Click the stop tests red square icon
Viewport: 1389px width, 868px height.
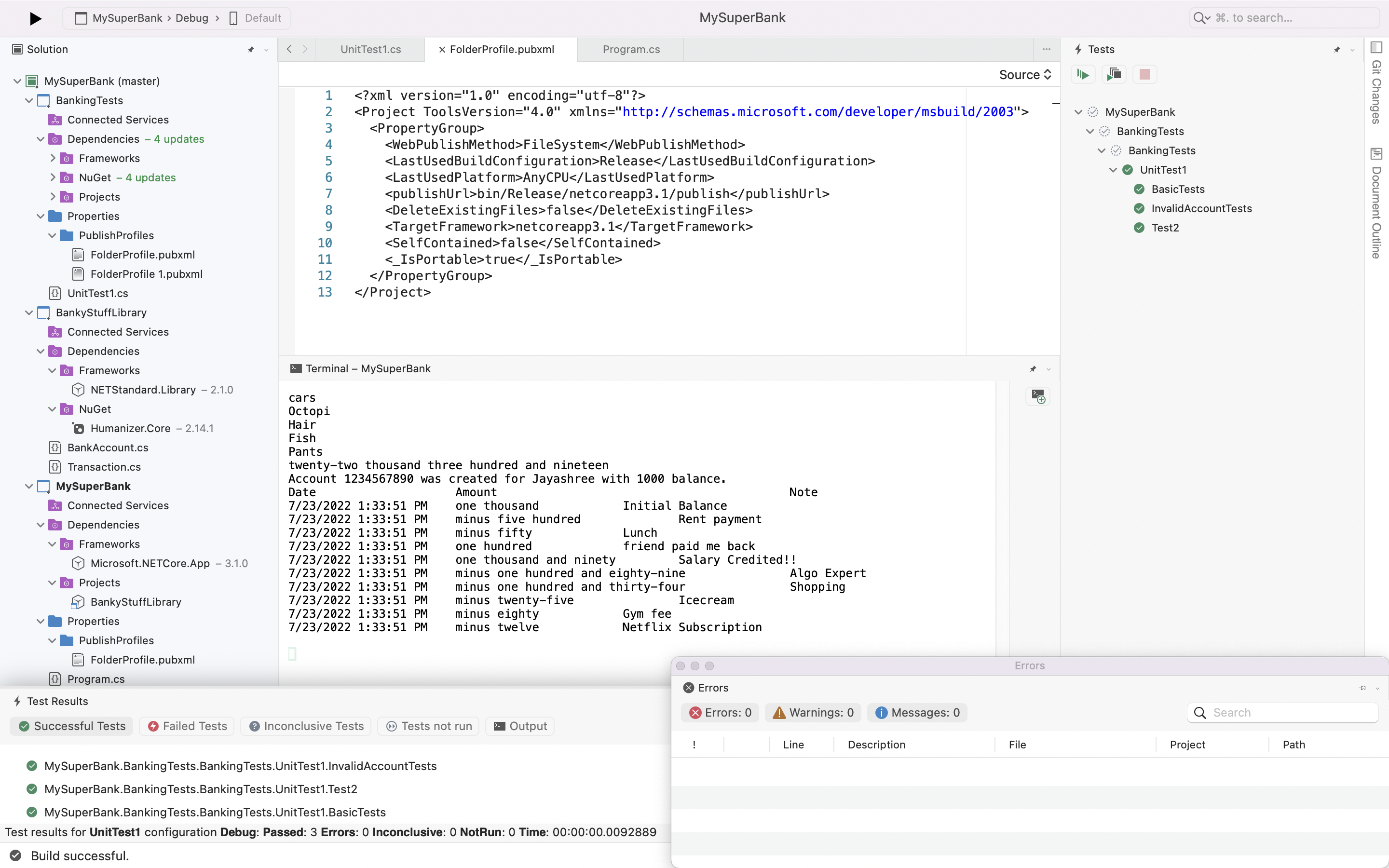pyautogui.click(x=1144, y=75)
